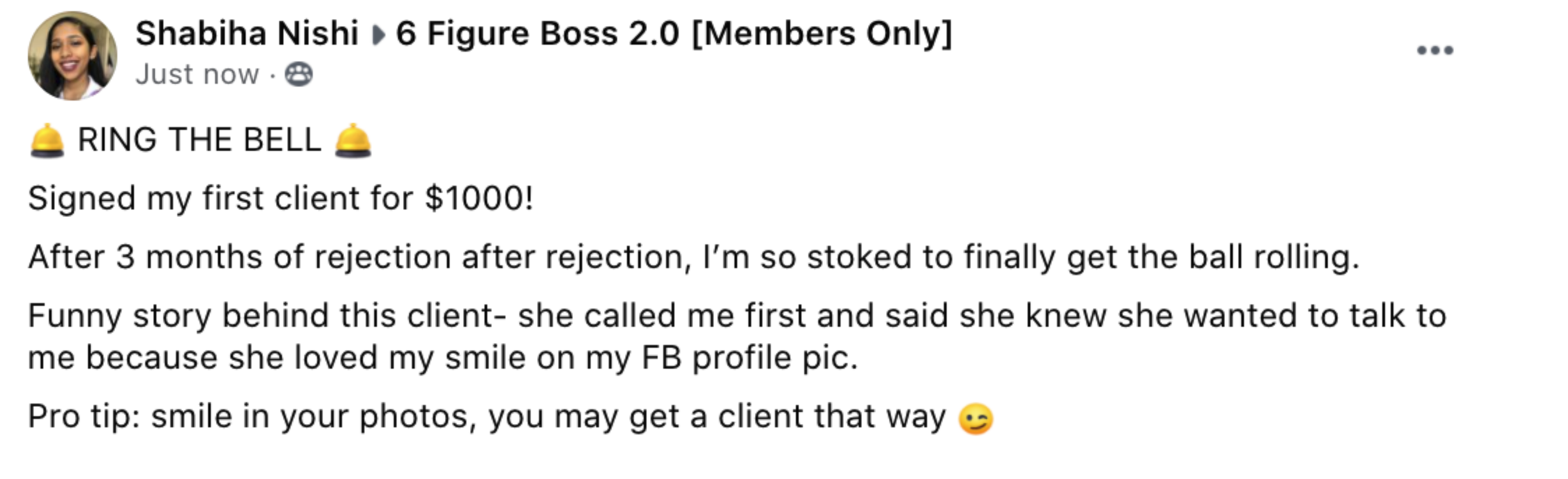Click the [Members Only] label text
The image size is (1568, 479).
click(822, 34)
